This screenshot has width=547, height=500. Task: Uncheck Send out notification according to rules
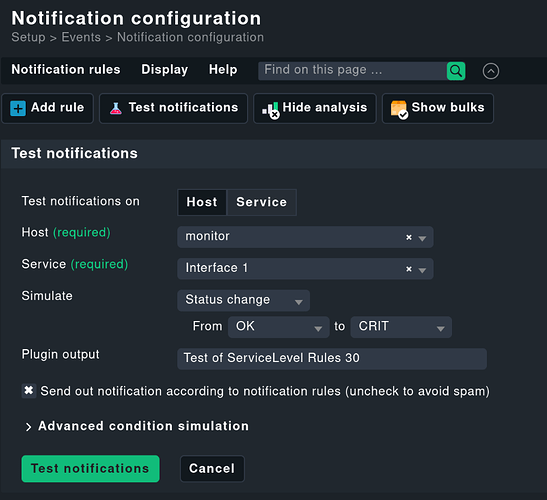(x=29, y=390)
